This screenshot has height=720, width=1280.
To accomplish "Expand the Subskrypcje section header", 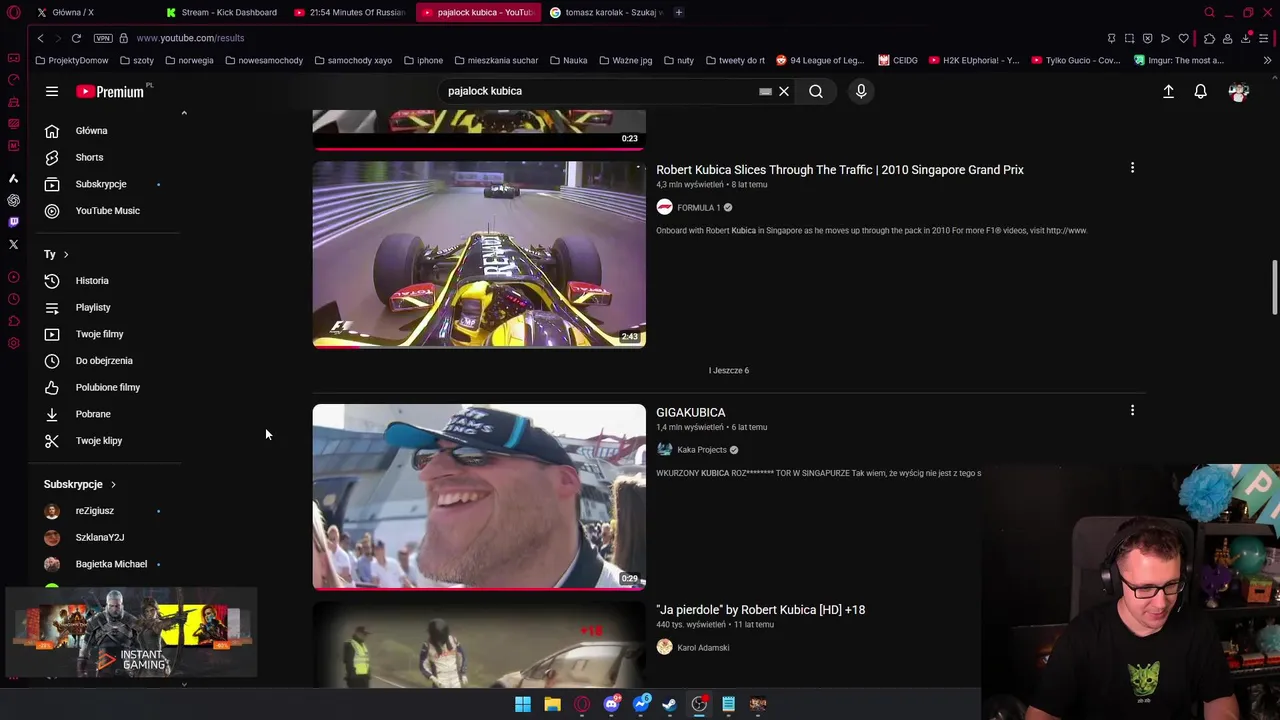I will [80, 484].
